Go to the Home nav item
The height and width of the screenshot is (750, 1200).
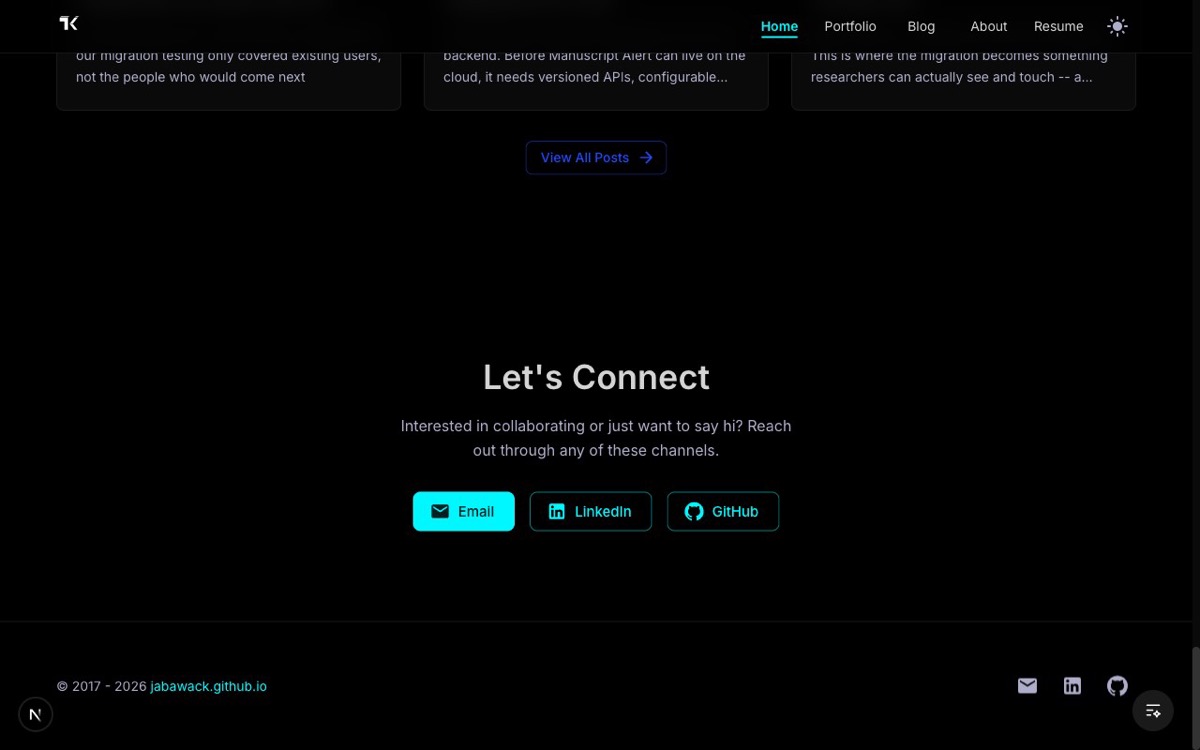click(779, 26)
